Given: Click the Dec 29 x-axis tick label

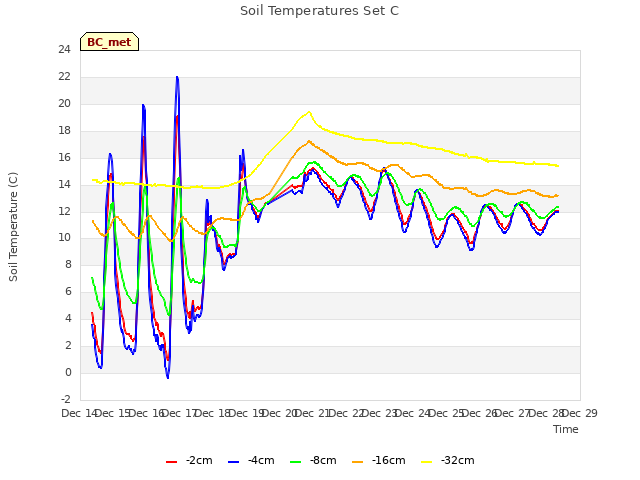Looking at the screenshot, I should (x=580, y=413).
